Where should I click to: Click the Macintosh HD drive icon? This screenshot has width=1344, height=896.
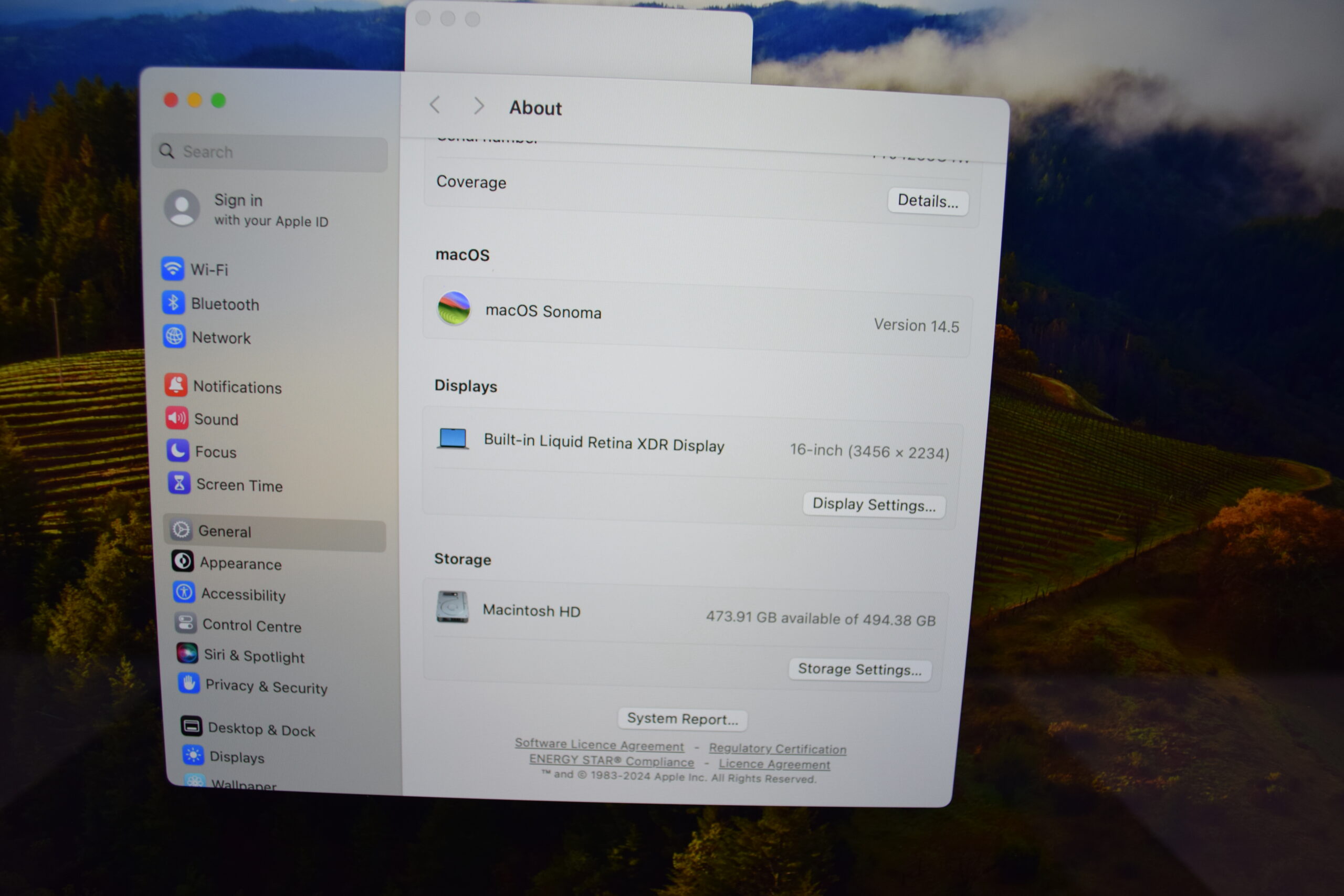453,607
